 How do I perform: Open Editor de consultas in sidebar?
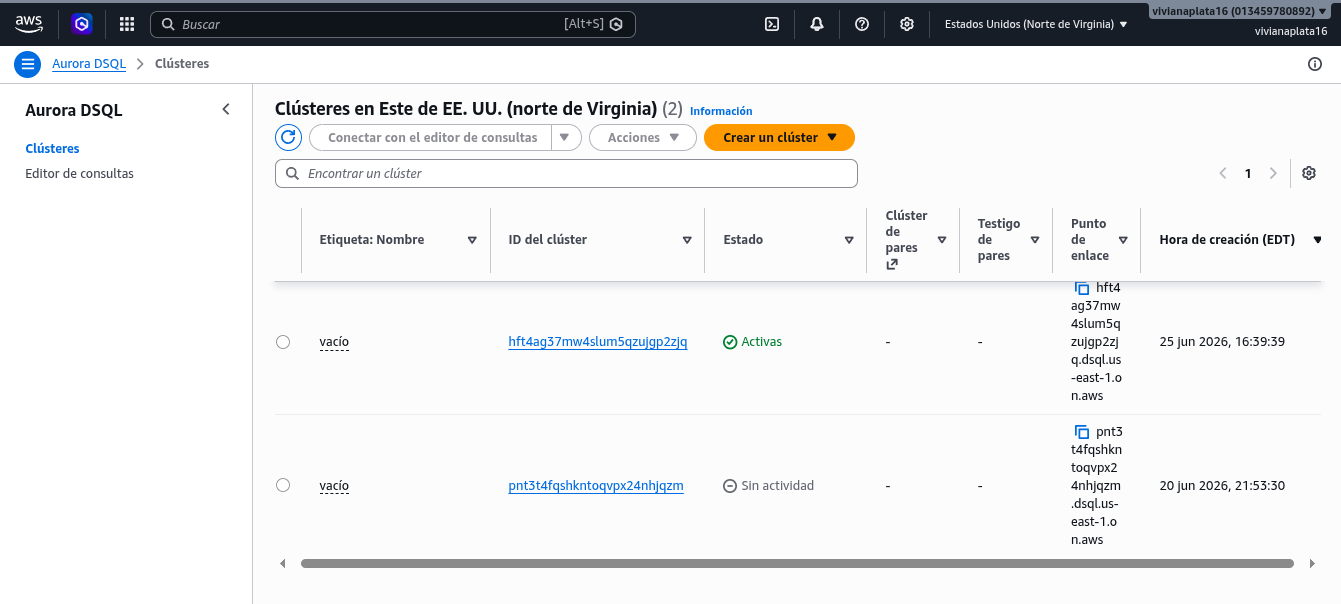(79, 173)
